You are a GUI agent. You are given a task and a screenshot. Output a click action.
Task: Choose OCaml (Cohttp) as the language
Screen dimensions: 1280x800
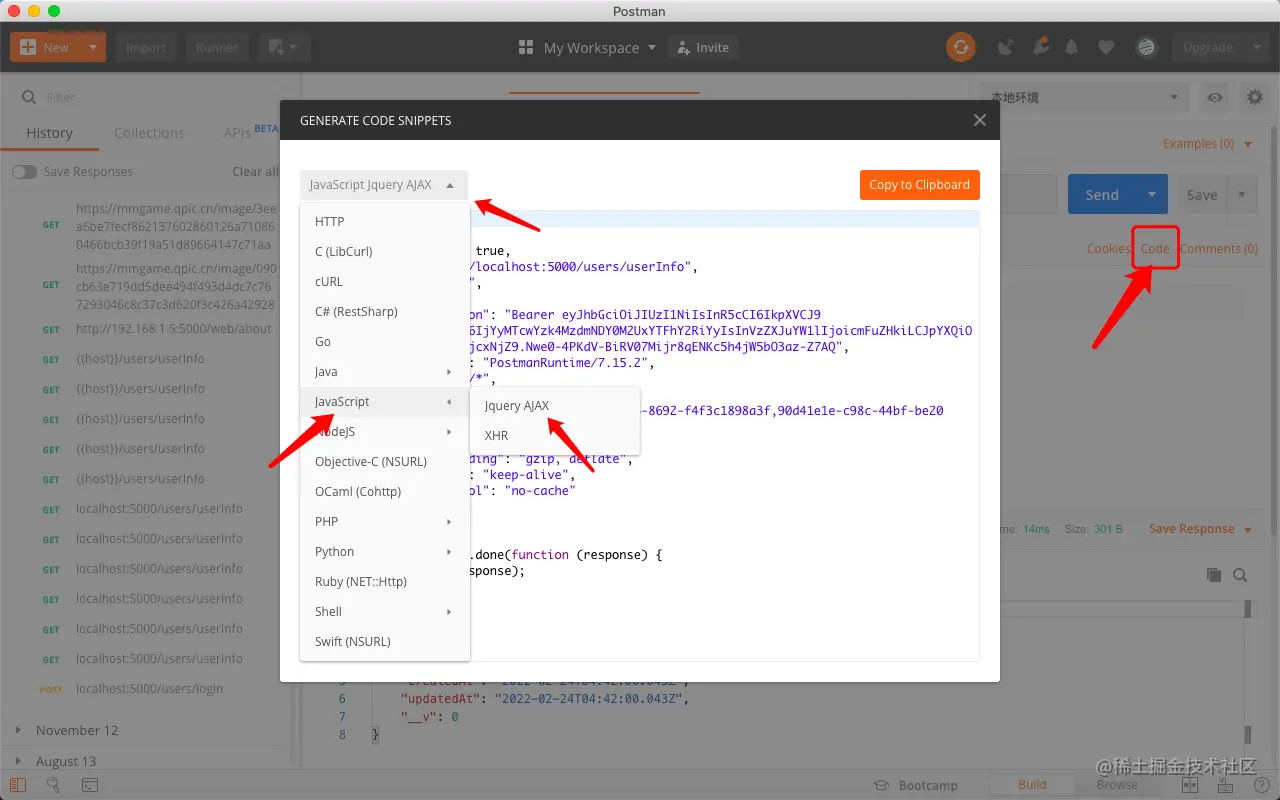click(x=385, y=492)
